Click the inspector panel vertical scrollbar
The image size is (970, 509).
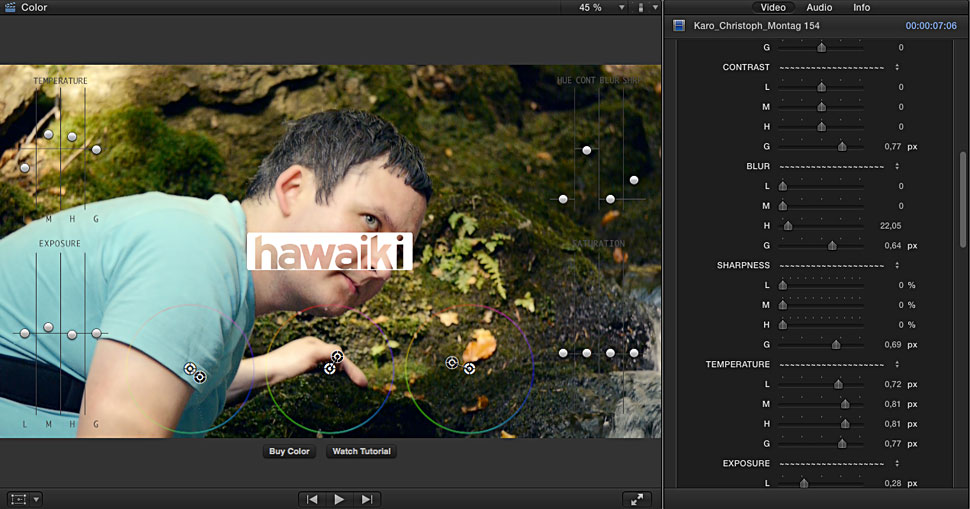[x=963, y=200]
